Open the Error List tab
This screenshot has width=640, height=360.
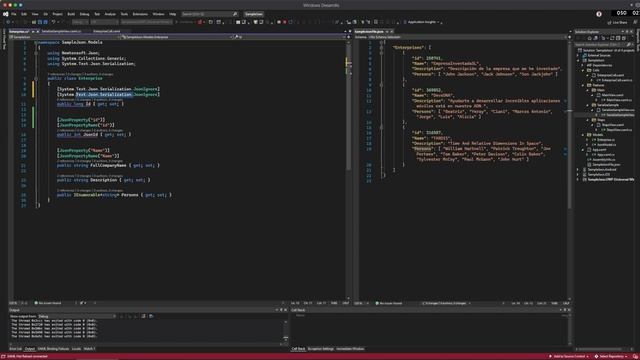(x=16, y=349)
